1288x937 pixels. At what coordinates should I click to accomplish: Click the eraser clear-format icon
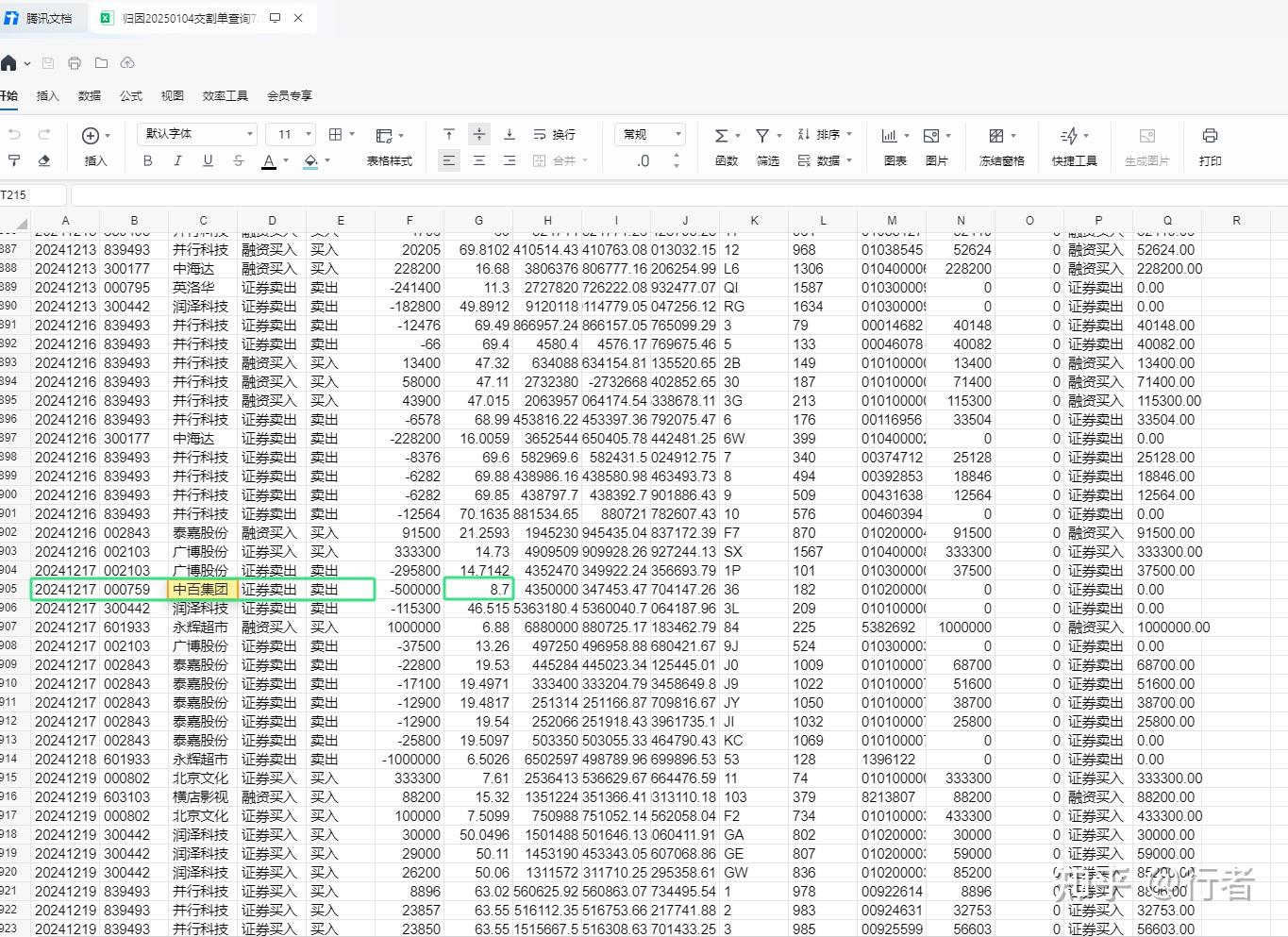(43, 160)
